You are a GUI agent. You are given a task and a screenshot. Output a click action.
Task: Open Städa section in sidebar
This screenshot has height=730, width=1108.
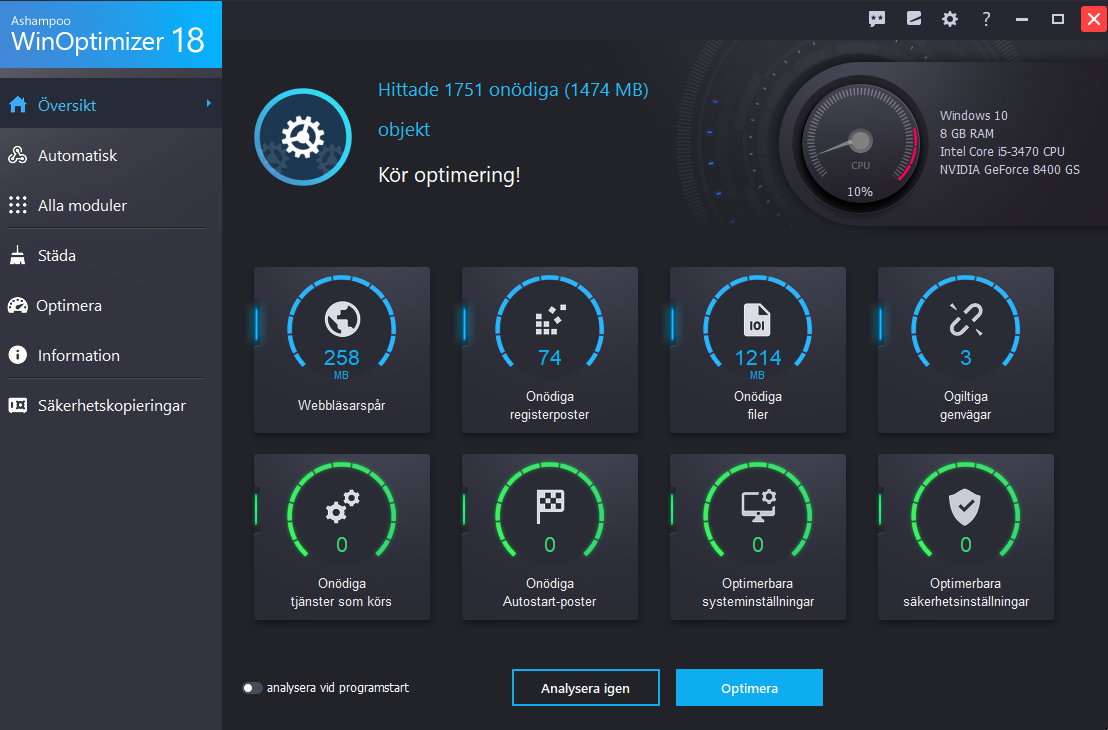tap(111, 255)
